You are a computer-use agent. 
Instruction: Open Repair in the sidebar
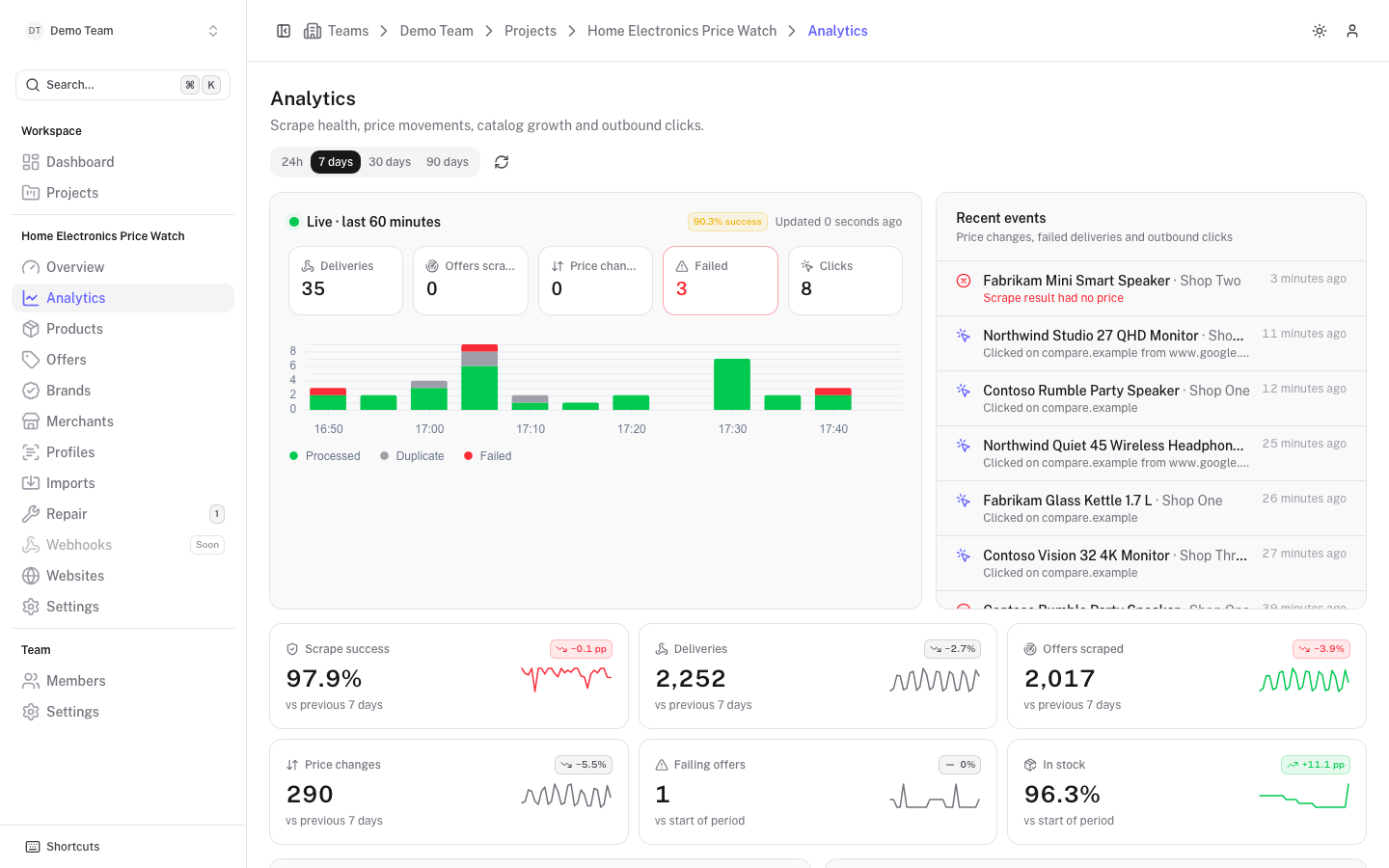[x=123, y=514]
